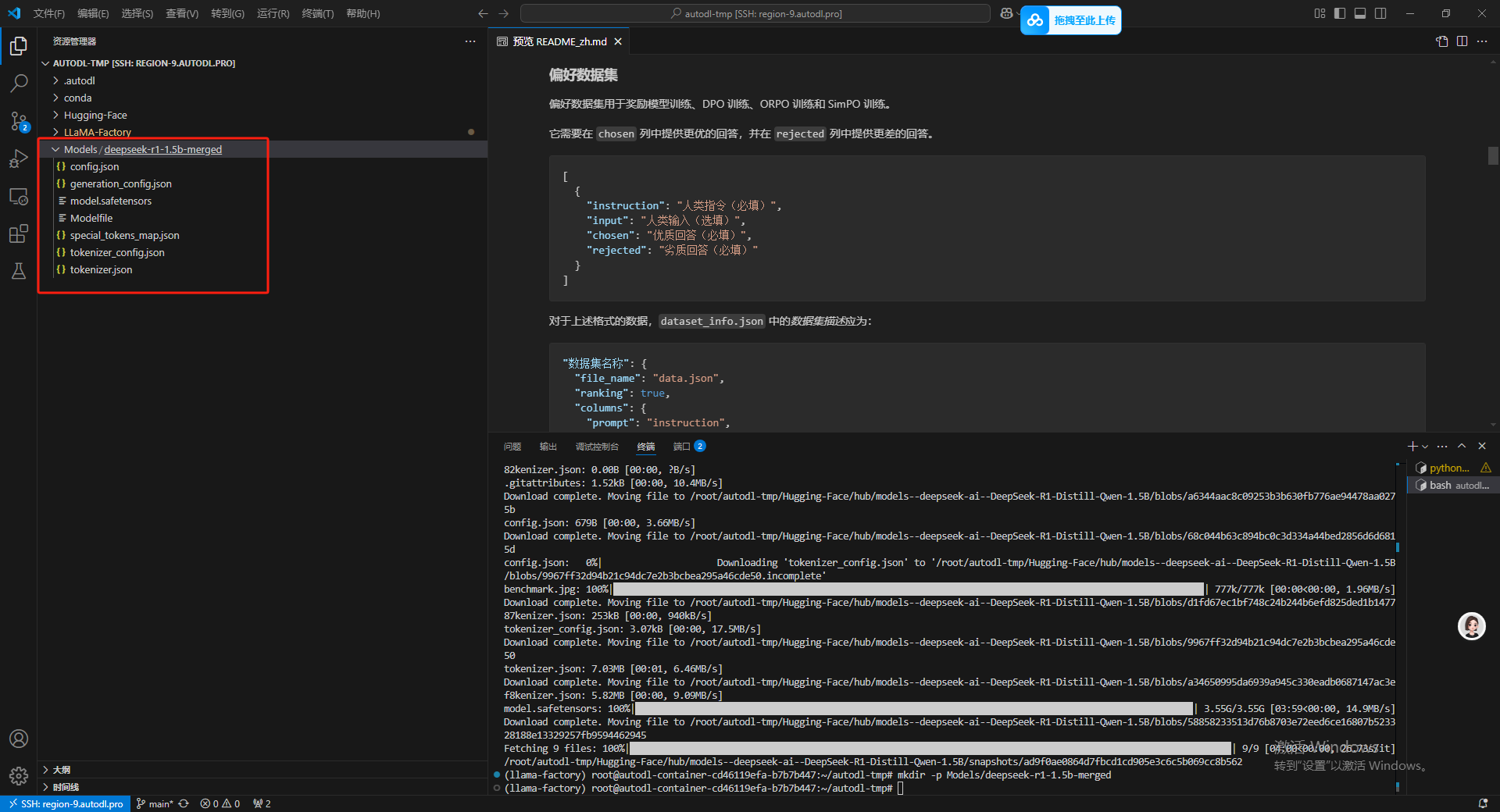The width and height of the screenshot is (1500, 812).
Task: Click SSH: region-9.autodl.pro remote indicator
Action: 66,803
